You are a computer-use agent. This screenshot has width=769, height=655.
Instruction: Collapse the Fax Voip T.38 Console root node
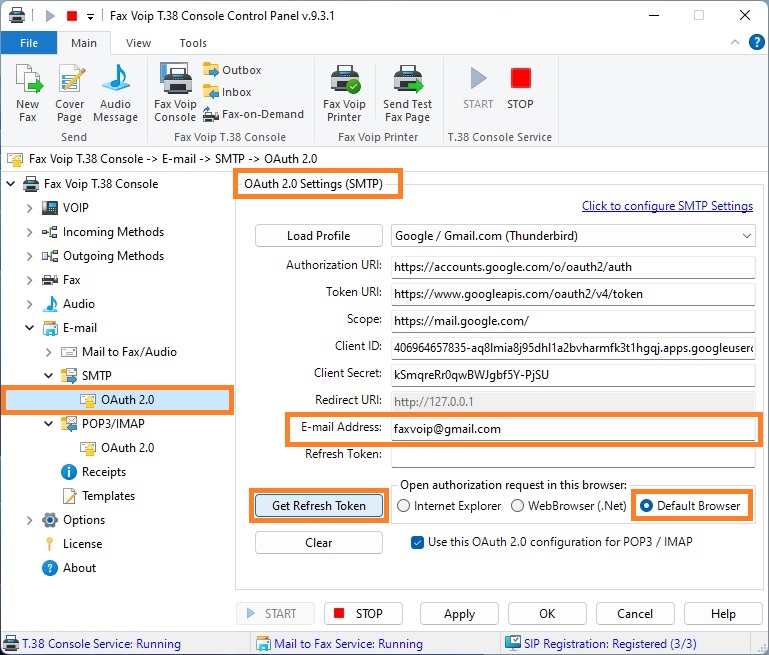(11, 184)
